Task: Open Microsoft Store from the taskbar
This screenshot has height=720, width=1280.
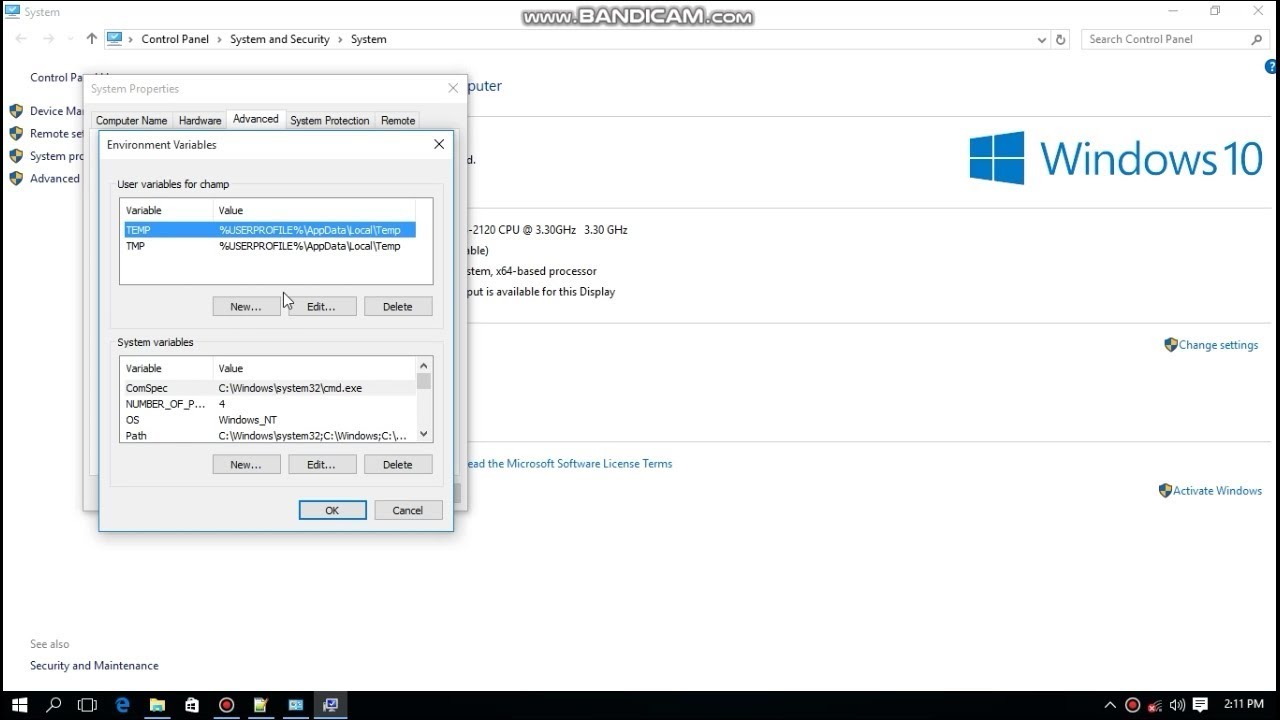Action: (x=192, y=705)
